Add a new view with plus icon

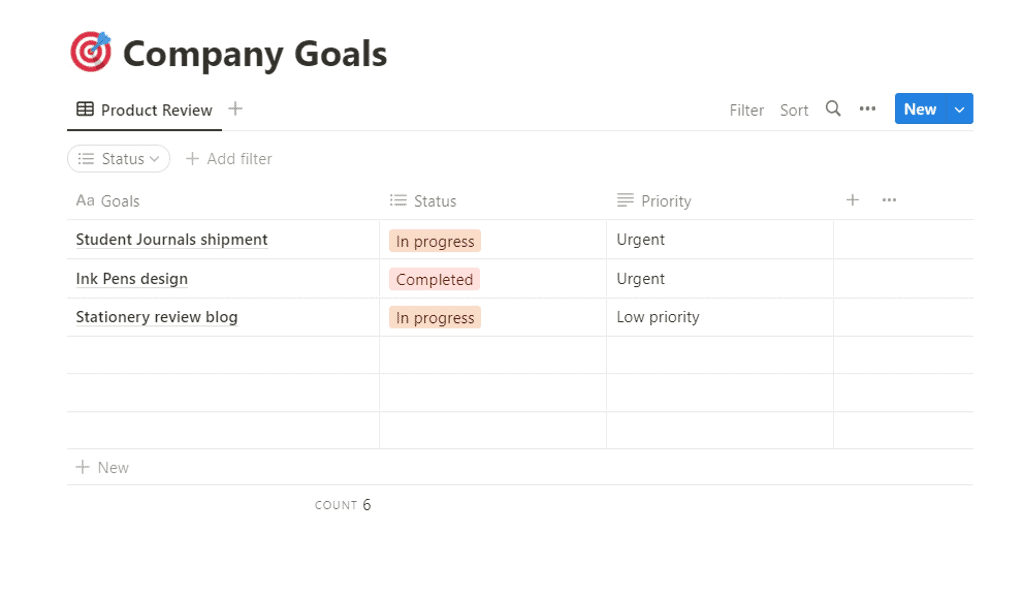pos(235,109)
